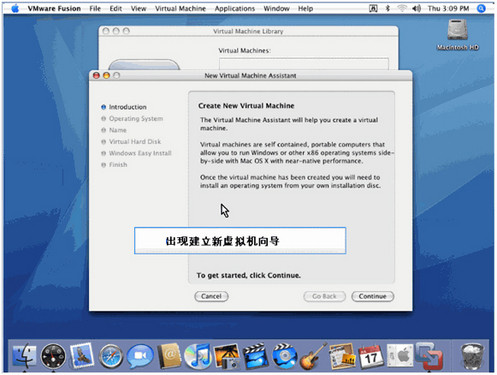Select the Introduction step
Viewport: 497px width, 375px height.
click(124, 107)
